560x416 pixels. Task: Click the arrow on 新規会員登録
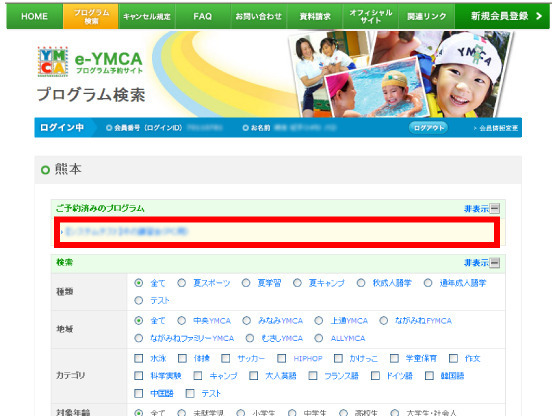[539, 16]
